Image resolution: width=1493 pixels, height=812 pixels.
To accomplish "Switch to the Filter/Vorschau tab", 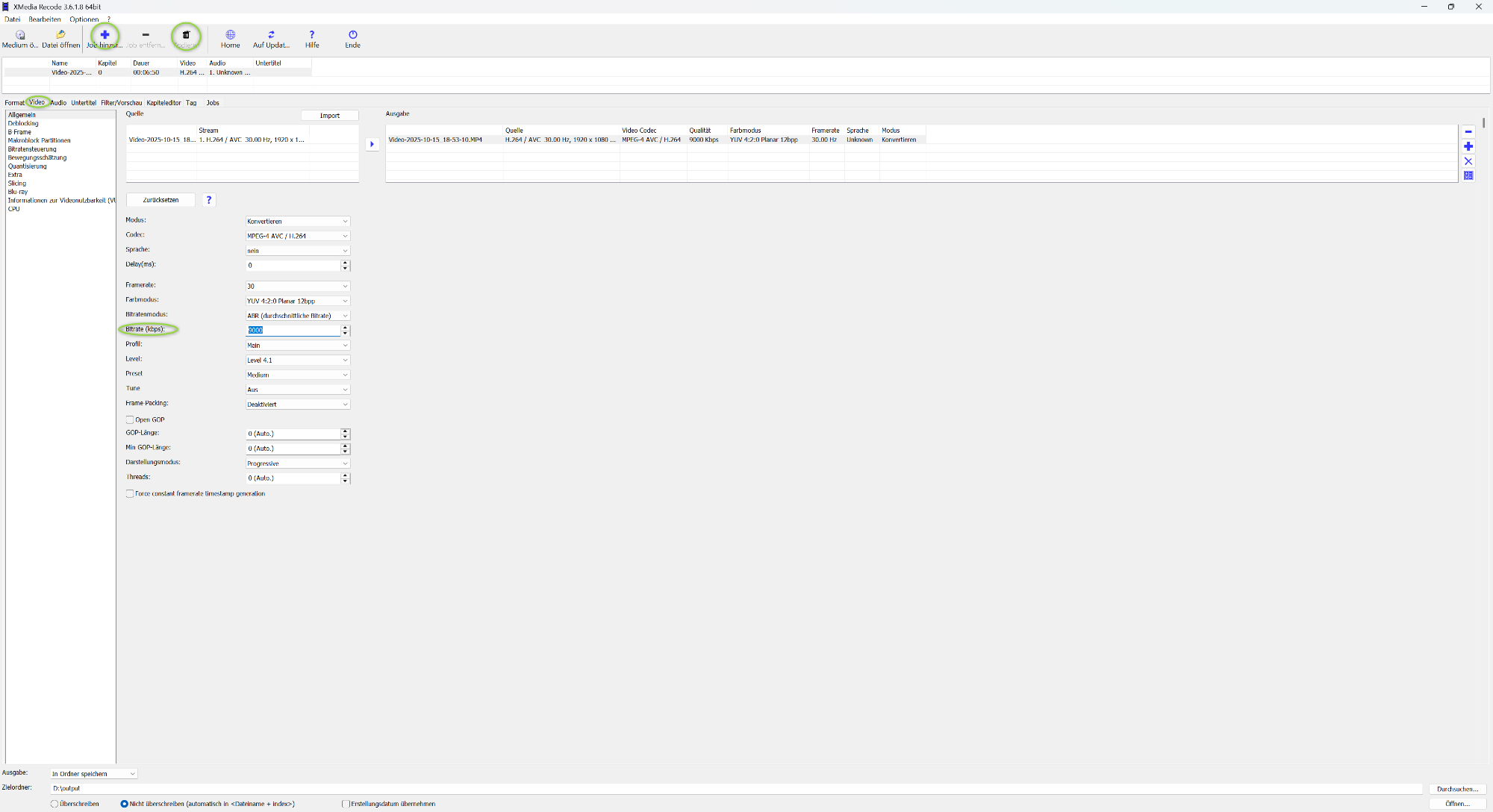I will 121,103.
